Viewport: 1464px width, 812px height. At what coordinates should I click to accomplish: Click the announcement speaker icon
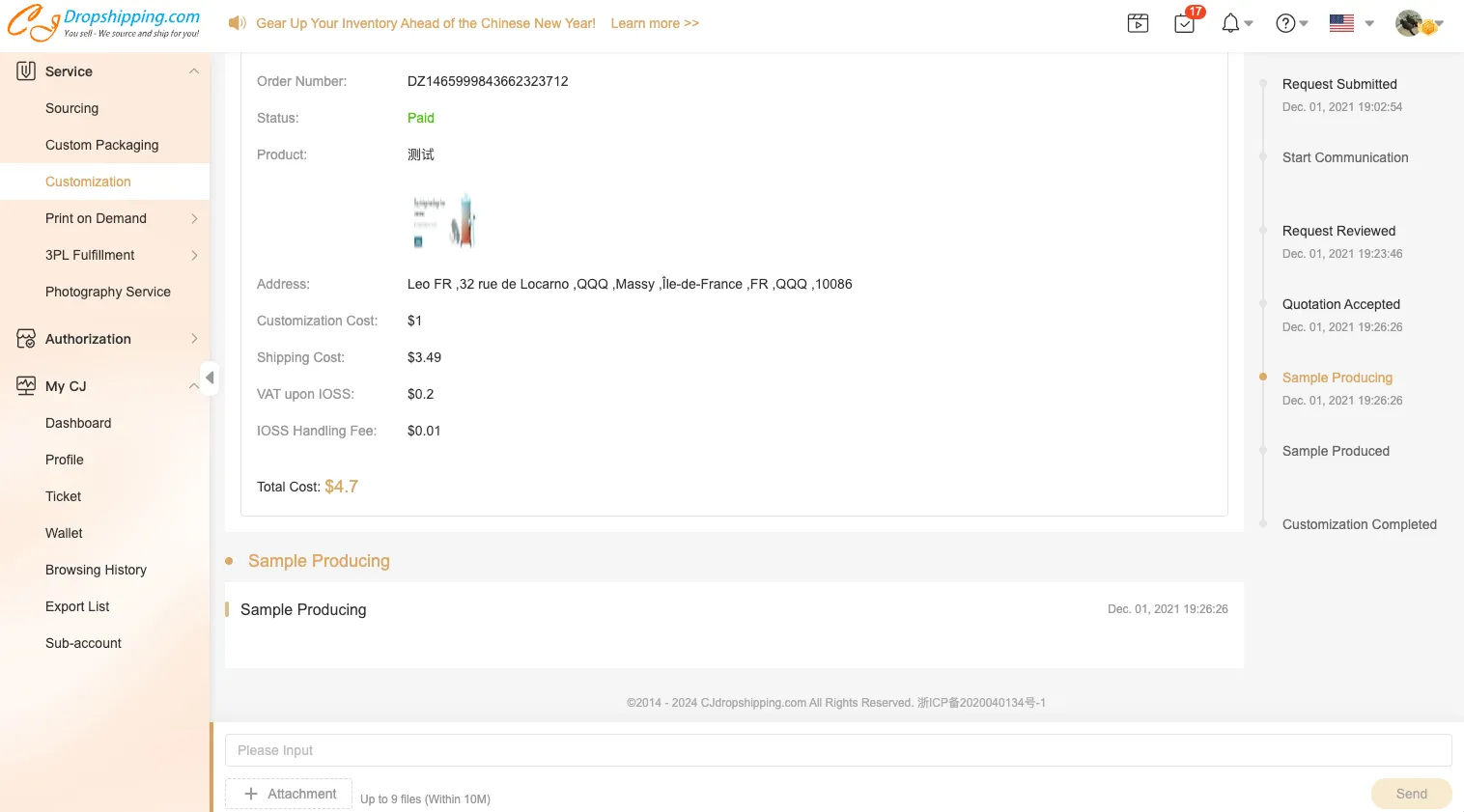[237, 23]
